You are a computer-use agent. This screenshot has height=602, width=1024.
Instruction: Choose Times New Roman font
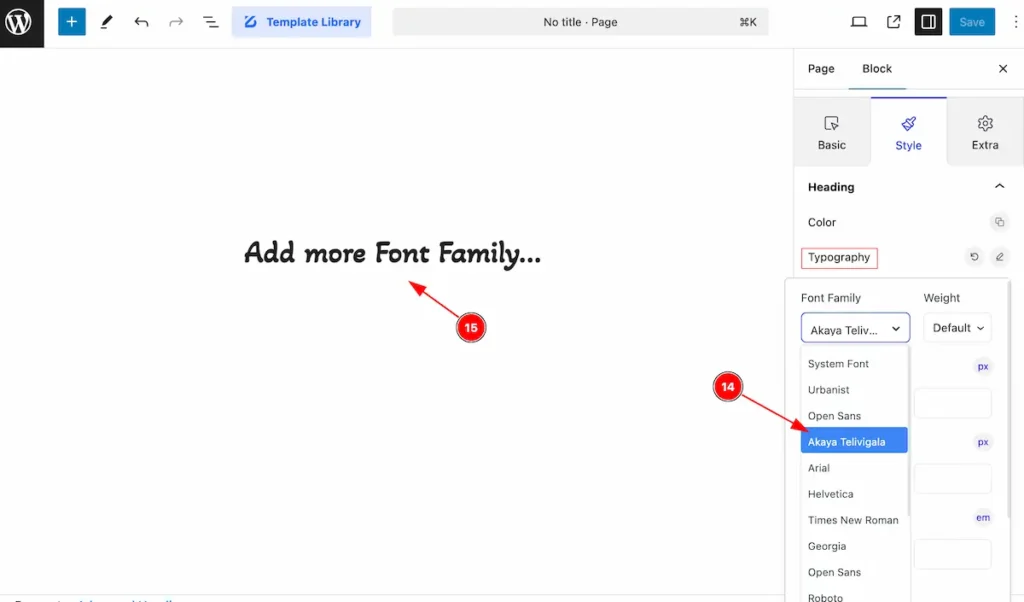(854, 520)
